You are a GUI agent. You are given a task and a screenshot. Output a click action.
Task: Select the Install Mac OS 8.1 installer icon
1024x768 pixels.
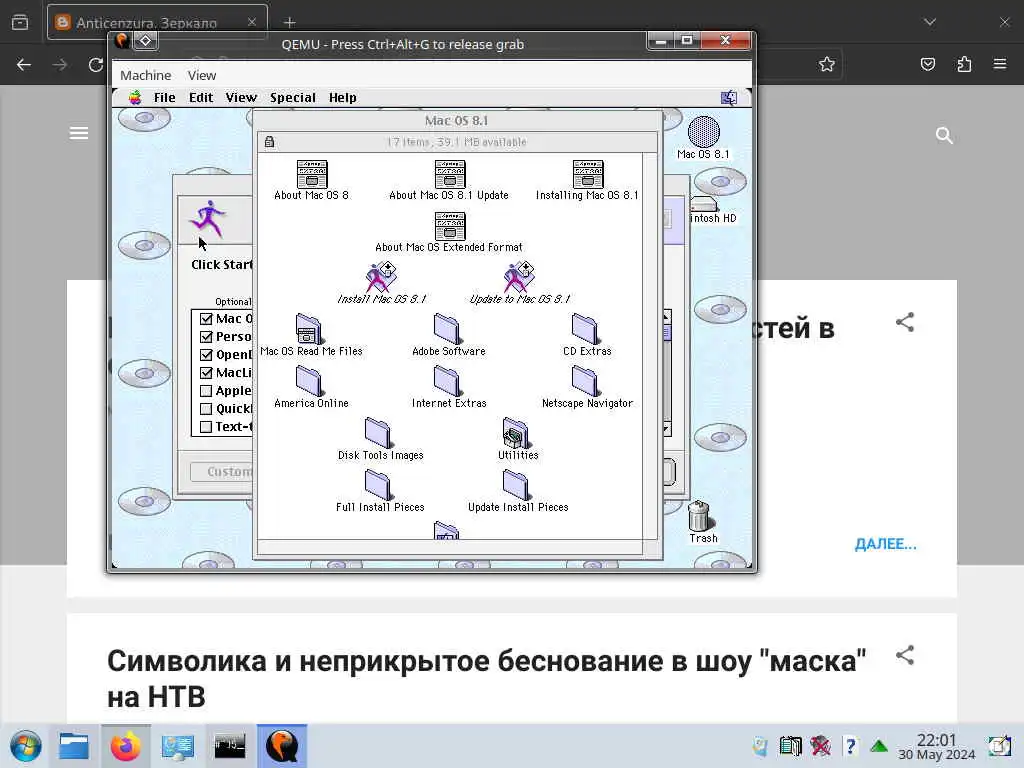[x=381, y=278]
